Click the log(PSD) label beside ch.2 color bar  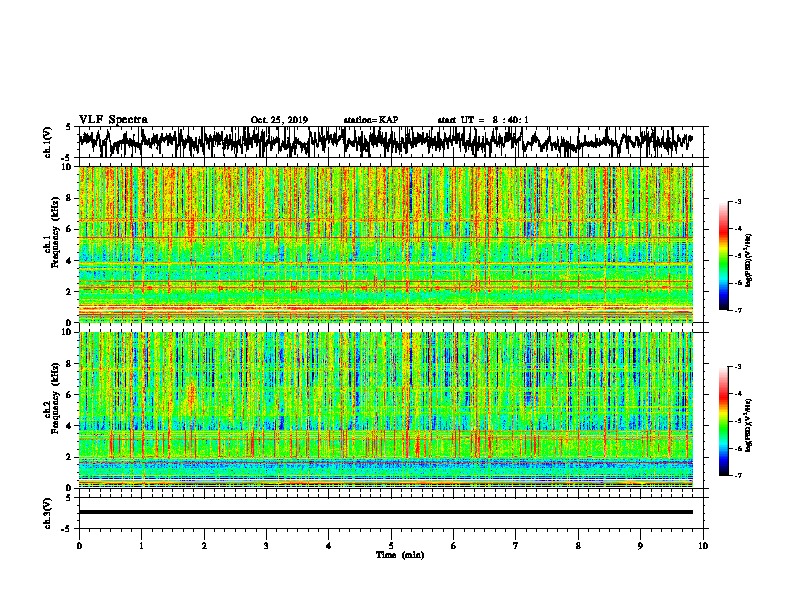748,425
